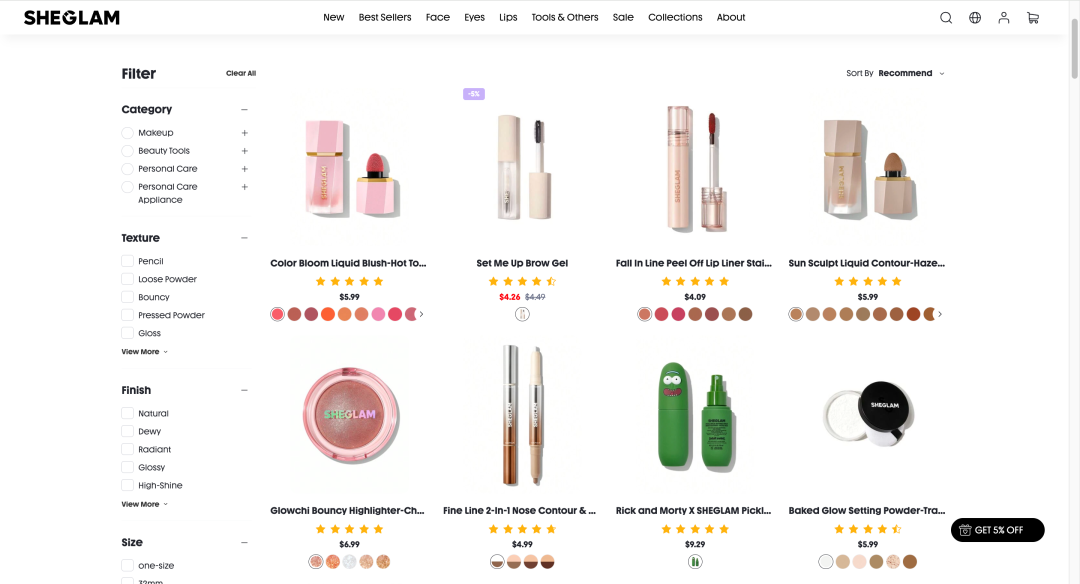Check the Loose Powder texture filter
1080x584 pixels.
(x=127, y=279)
